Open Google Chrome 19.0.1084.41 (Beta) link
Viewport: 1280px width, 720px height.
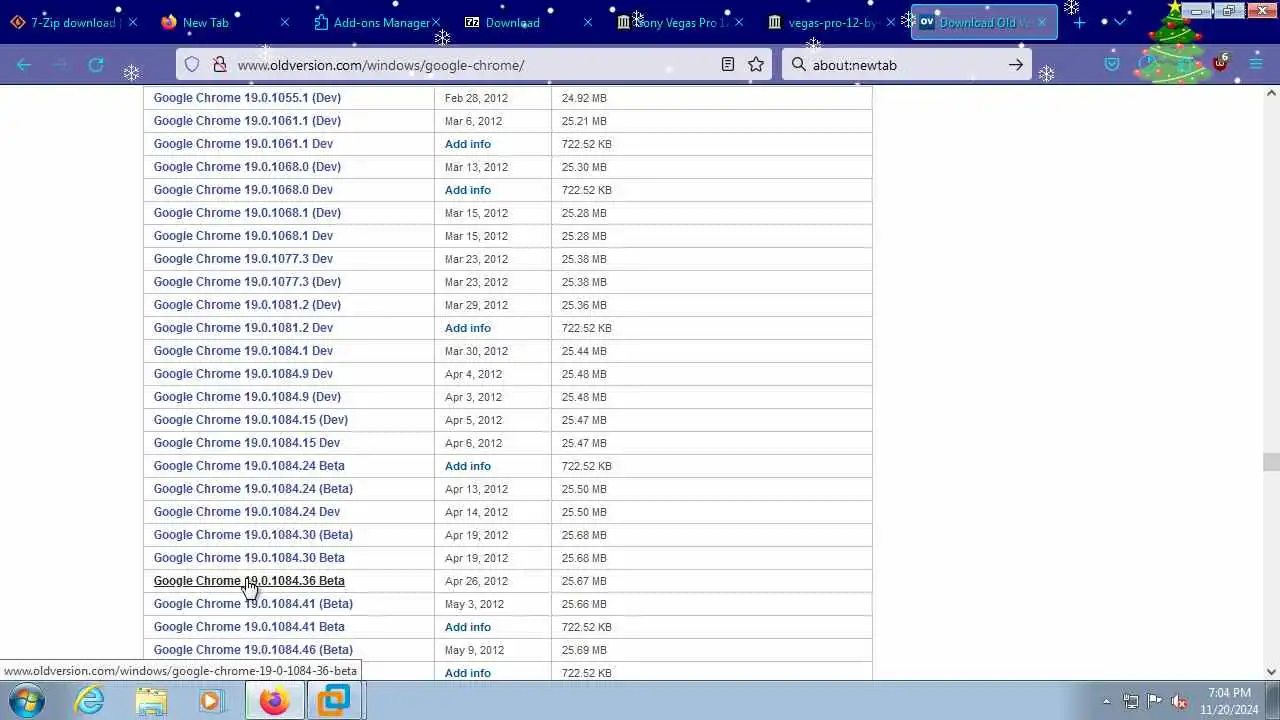(253, 604)
